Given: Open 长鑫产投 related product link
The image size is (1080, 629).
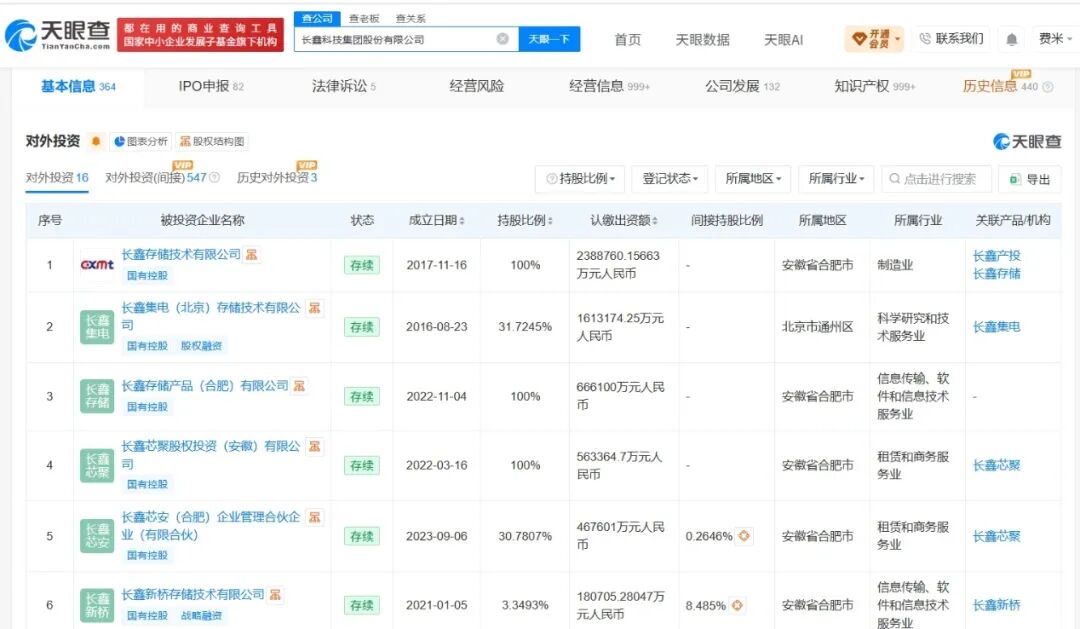Looking at the screenshot, I should [996, 256].
